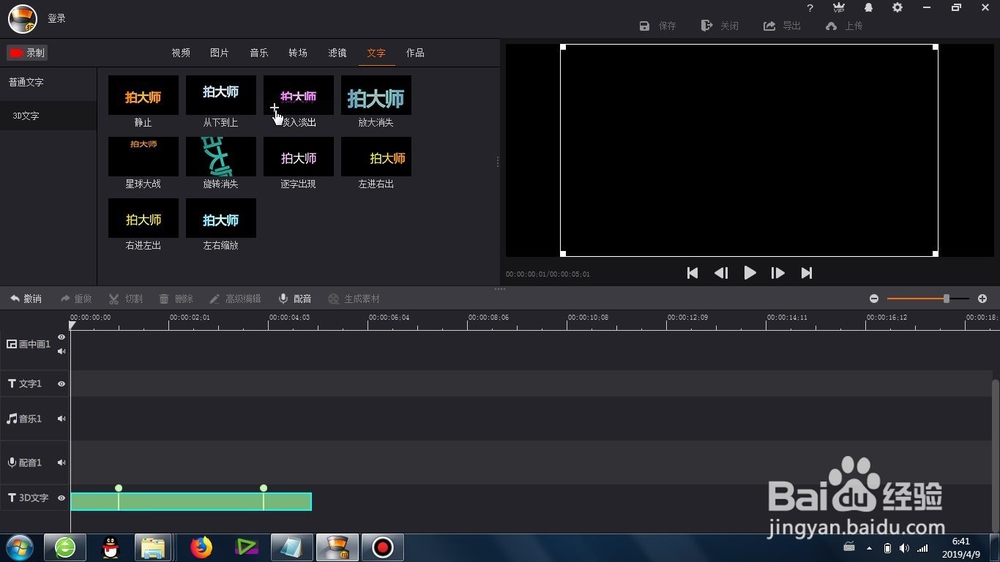
Task: Click the second green keyframe dot on clip
Action: (x=263, y=488)
